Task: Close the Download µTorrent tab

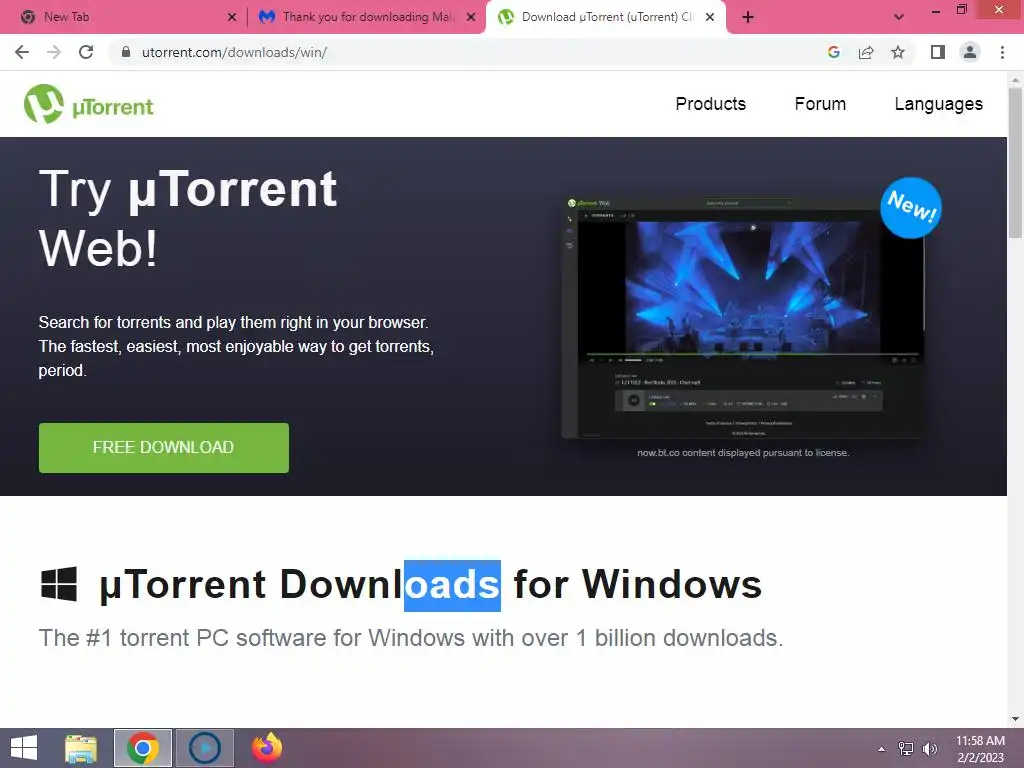Action: tap(710, 17)
